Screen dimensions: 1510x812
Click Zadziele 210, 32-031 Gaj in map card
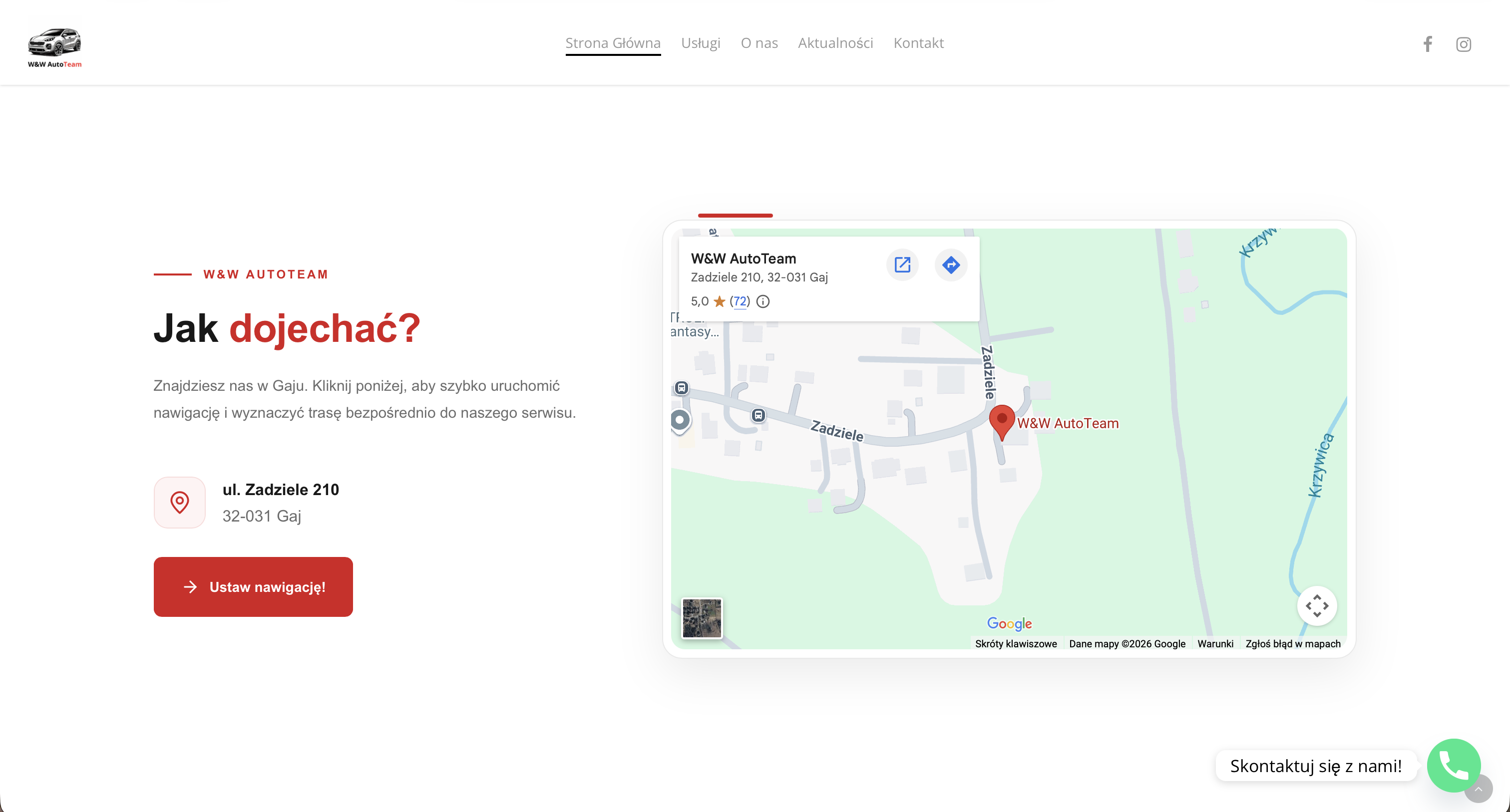[759, 277]
